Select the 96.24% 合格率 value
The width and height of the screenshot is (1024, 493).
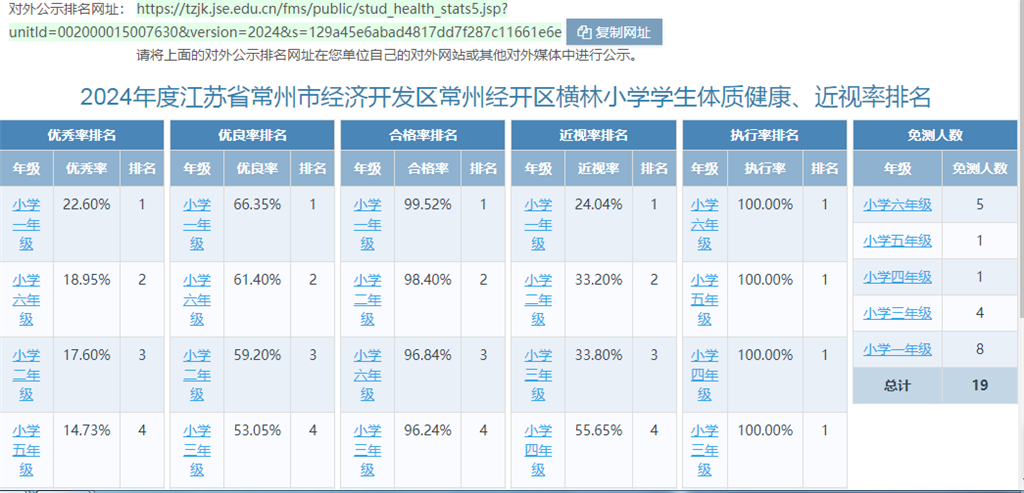(428, 430)
